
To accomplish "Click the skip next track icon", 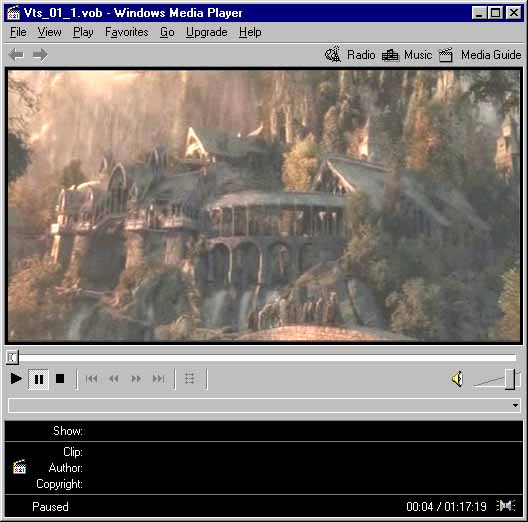I will click(158, 379).
